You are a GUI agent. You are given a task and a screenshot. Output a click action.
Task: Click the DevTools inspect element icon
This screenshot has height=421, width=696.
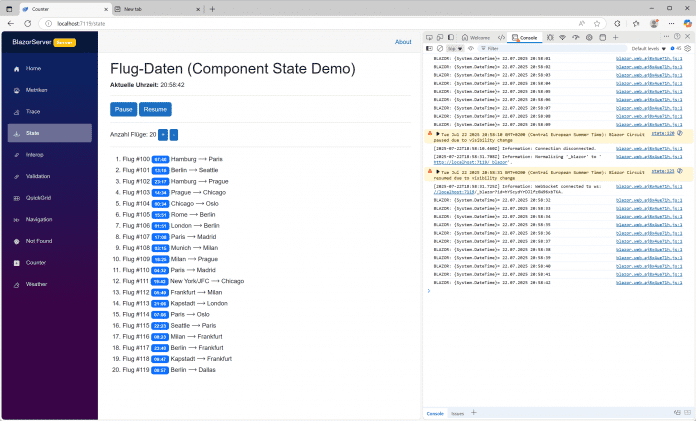point(429,37)
